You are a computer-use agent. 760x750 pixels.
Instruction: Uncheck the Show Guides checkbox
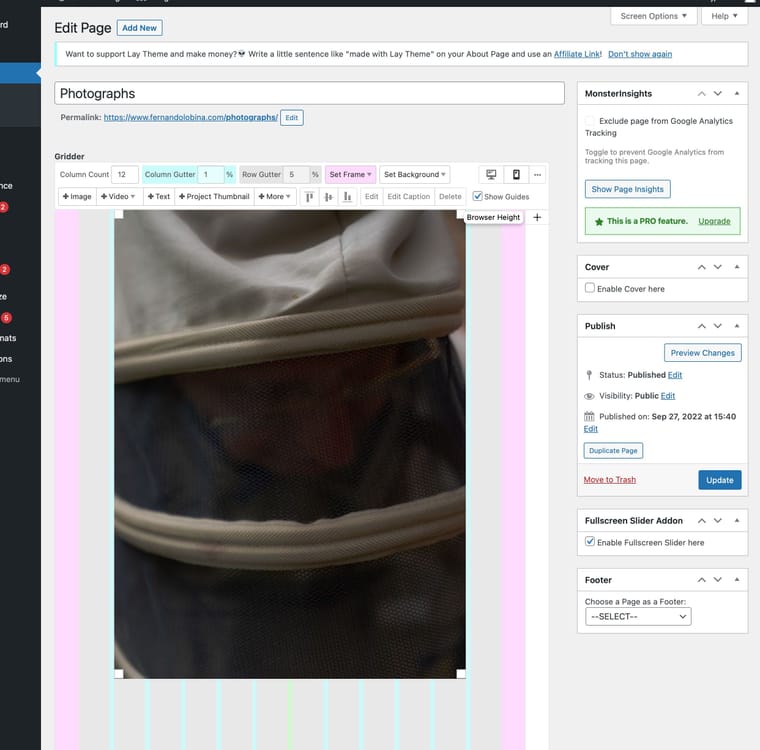[478, 197]
